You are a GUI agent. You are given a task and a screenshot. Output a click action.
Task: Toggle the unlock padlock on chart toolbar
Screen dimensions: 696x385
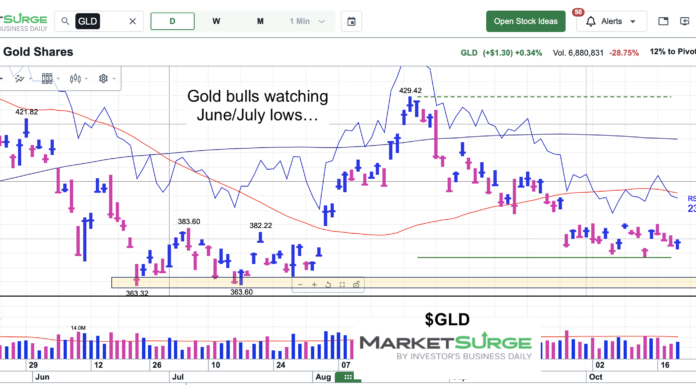point(356,285)
